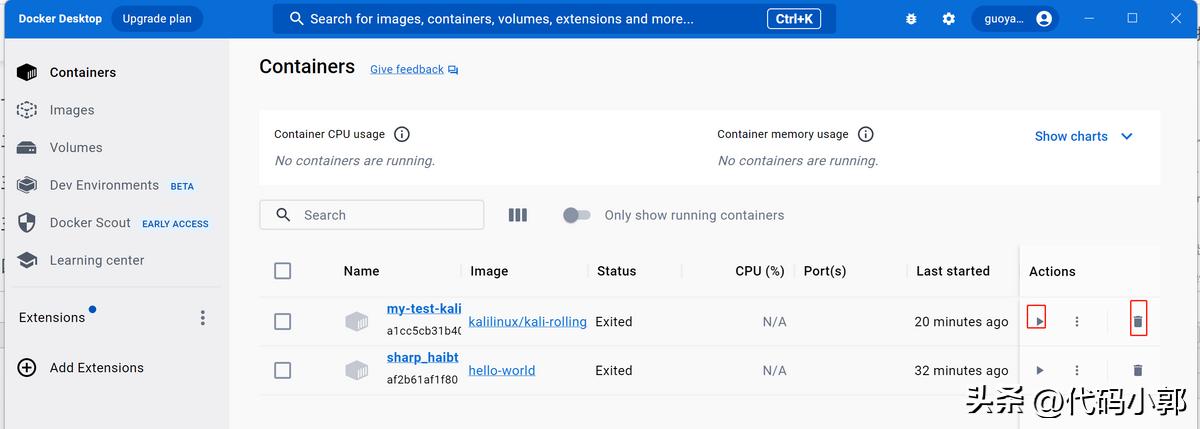Viewport: 1200px width, 429px height.
Task: Sort by the CPU (%) column header
Action: (760, 271)
